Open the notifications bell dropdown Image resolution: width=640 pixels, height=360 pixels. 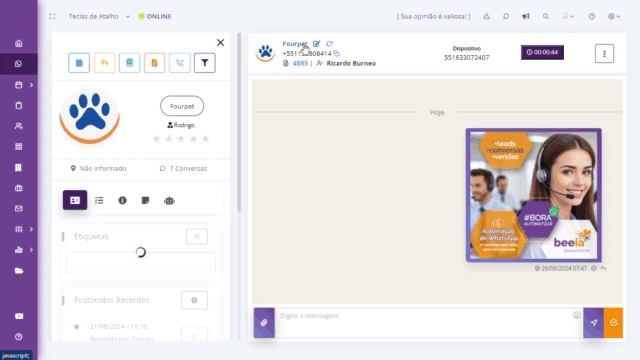click(568, 16)
